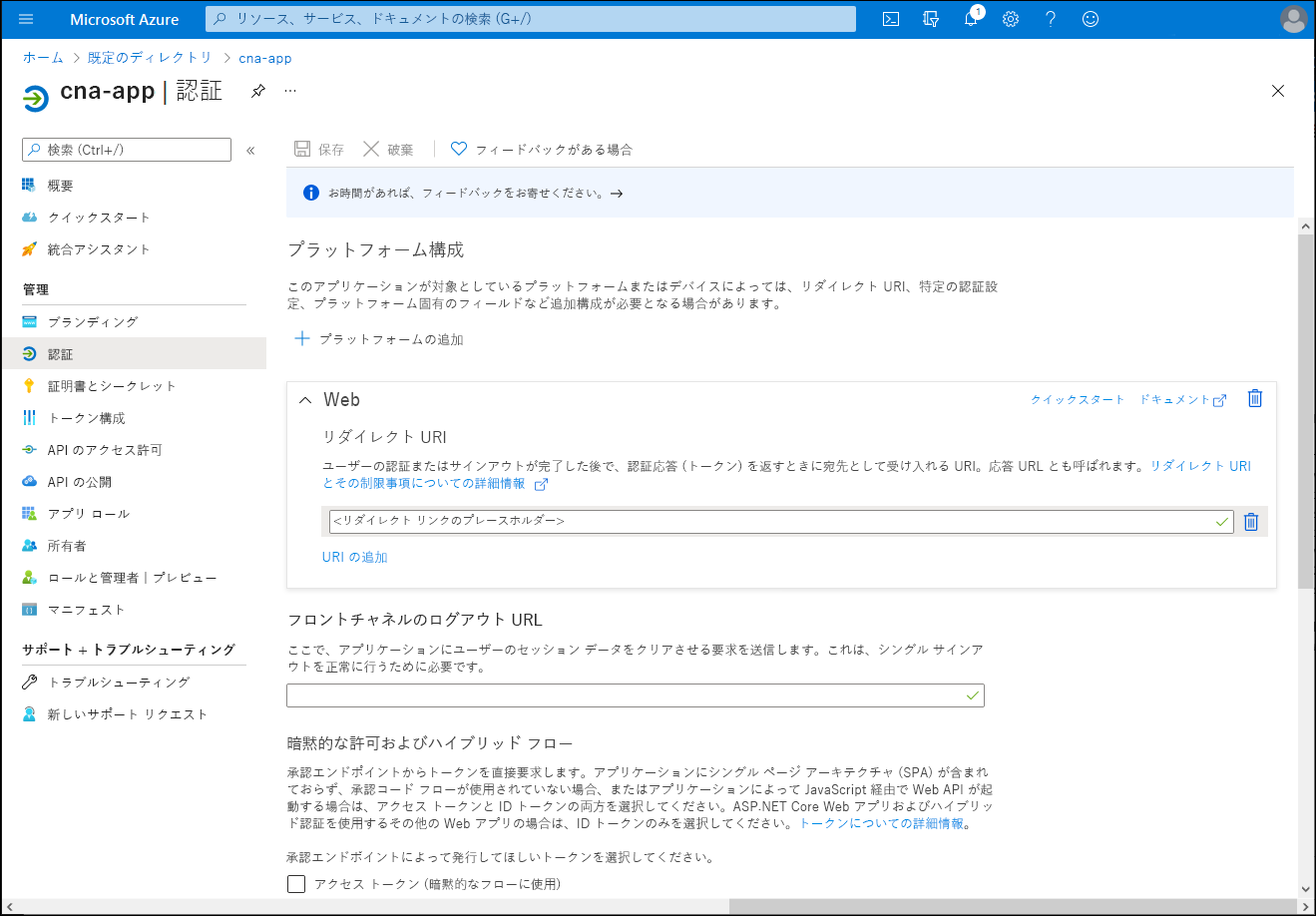Image resolution: width=1316 pixels, height=916 pixels.
Task: Open the ドキュメント external link
Action: point(1183,399)
